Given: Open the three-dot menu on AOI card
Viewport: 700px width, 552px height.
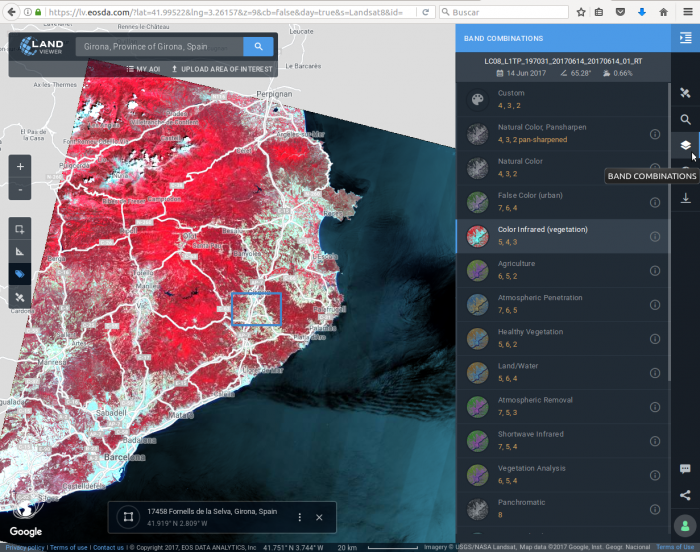Looking at the screenshot, I should tap(300, 517).
